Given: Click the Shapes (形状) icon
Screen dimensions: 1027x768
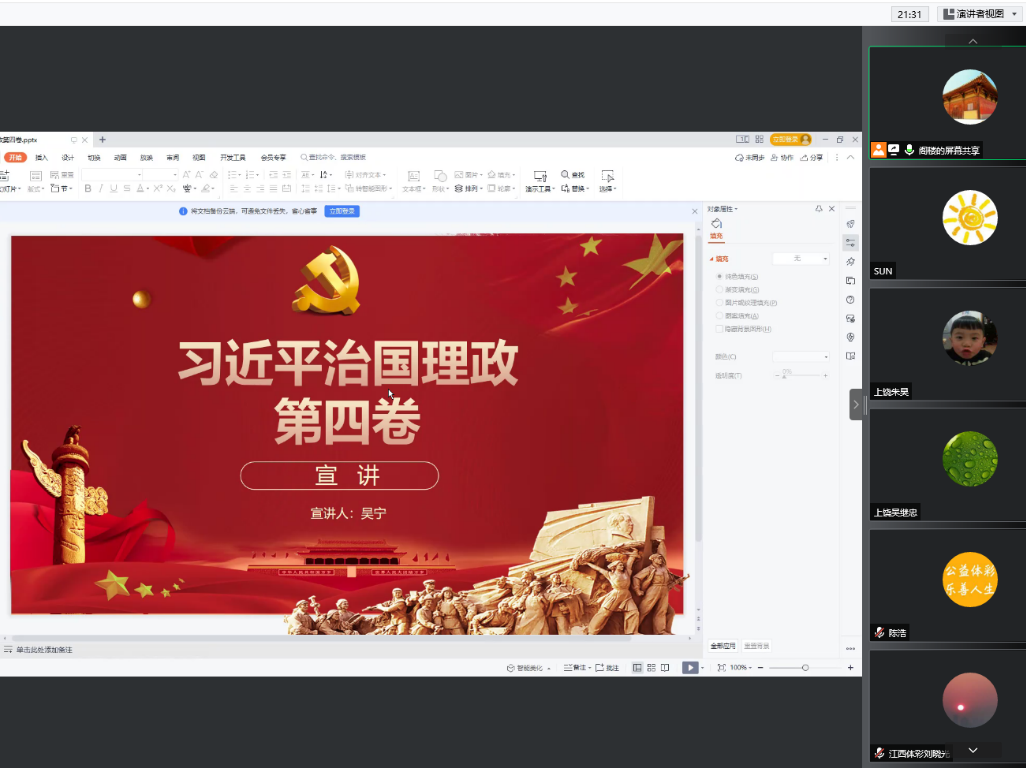Looking at the screenshot, I should coord(440,175).
